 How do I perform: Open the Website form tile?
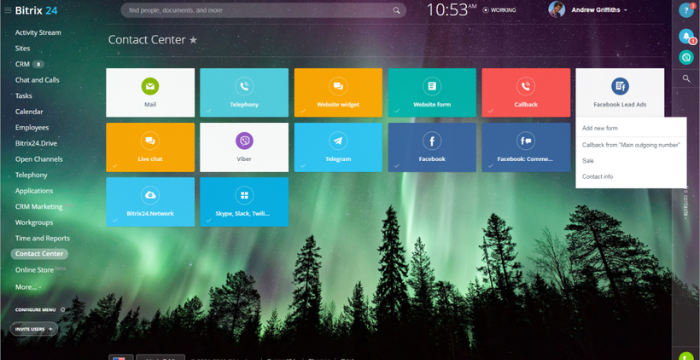pos(432,92)
